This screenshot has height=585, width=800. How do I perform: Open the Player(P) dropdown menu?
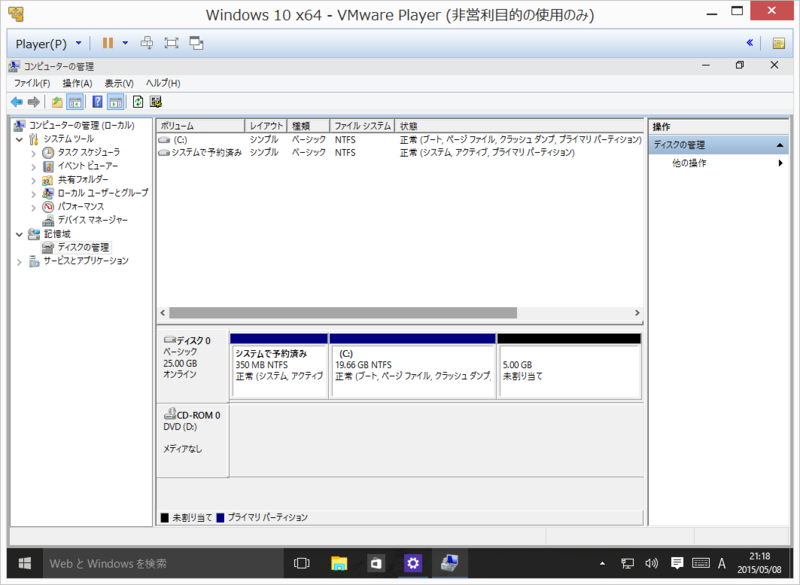[48, 44]
